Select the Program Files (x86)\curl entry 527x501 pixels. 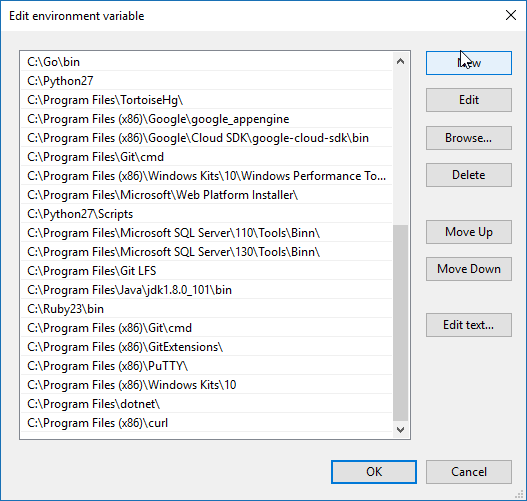point(207,423)
